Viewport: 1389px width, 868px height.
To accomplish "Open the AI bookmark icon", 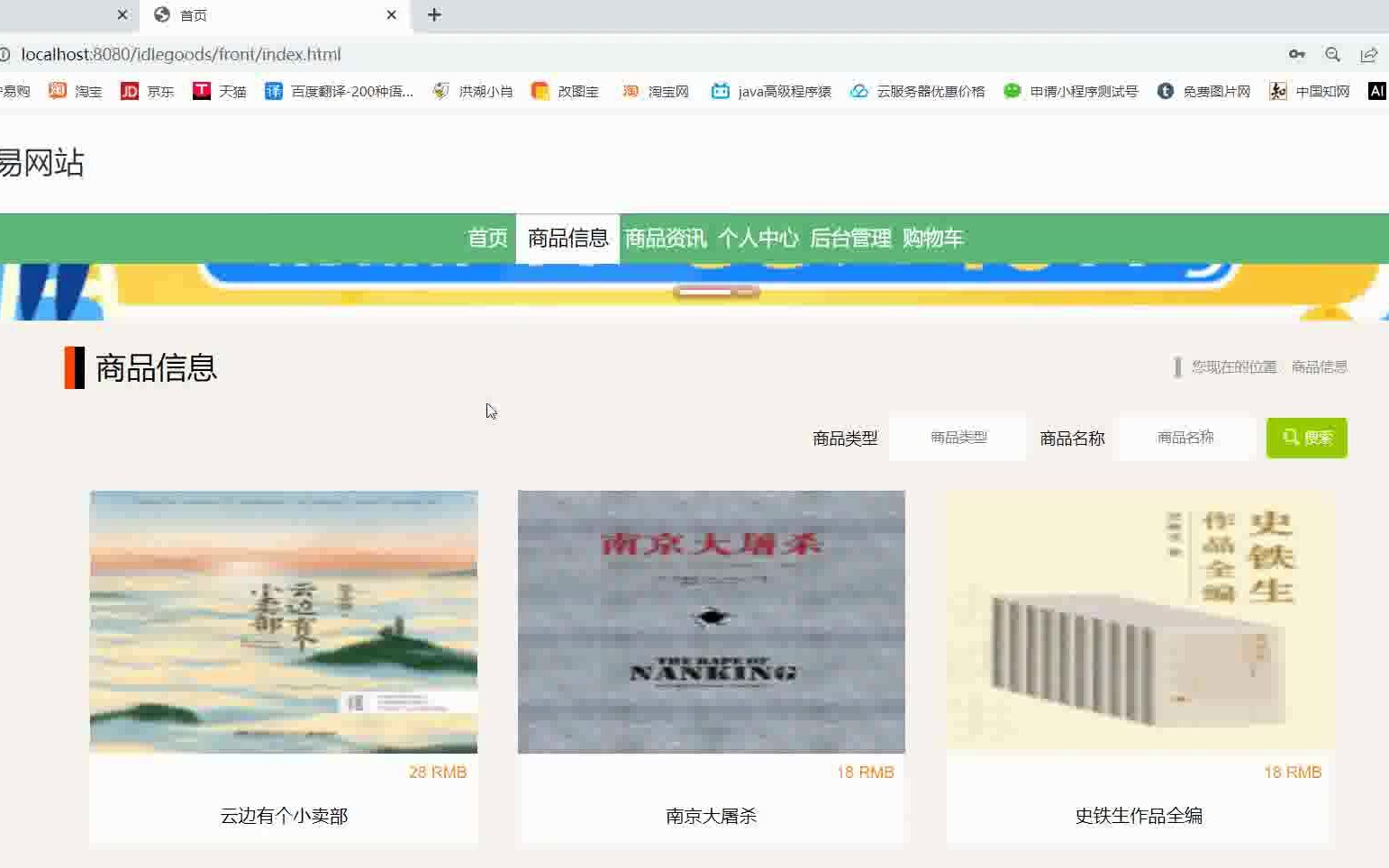I will tap(1376, 91).
